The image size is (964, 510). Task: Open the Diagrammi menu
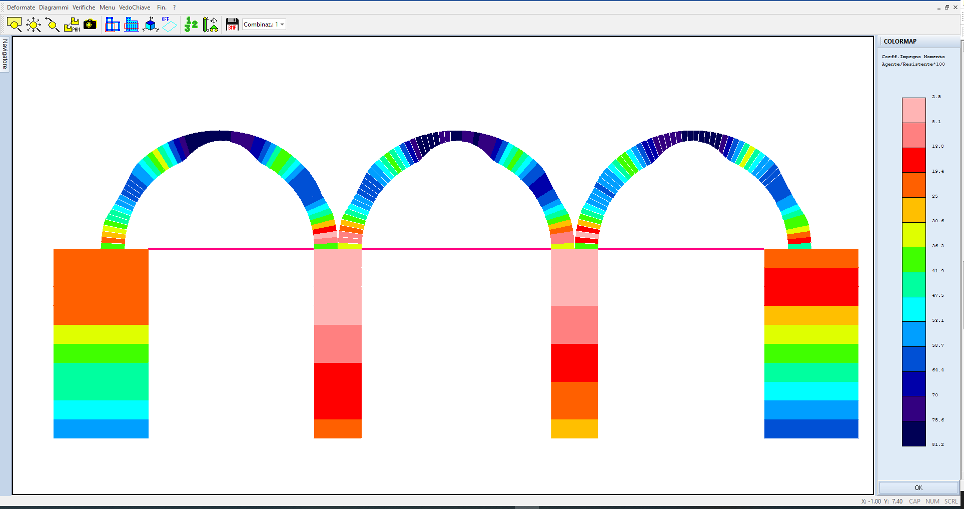click(53, 7)
